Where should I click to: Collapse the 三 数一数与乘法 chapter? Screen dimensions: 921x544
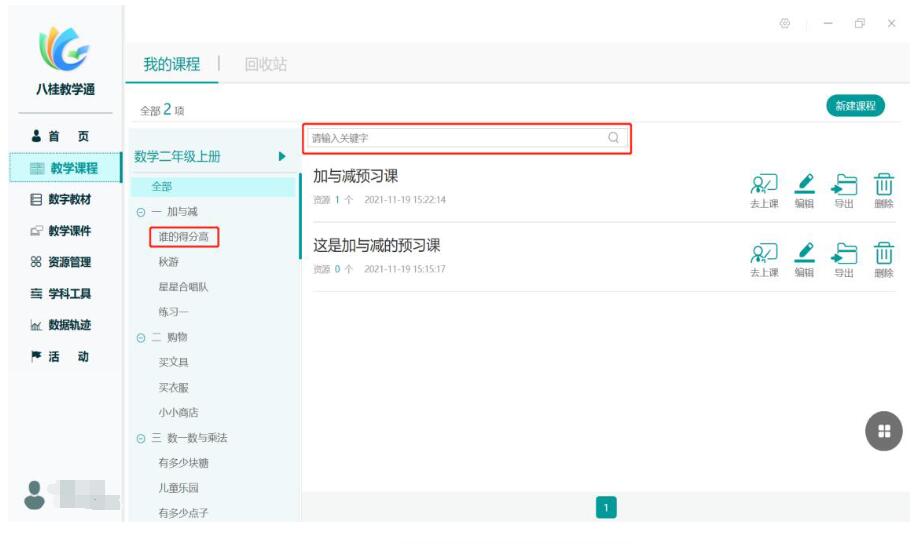pos(140,439)
